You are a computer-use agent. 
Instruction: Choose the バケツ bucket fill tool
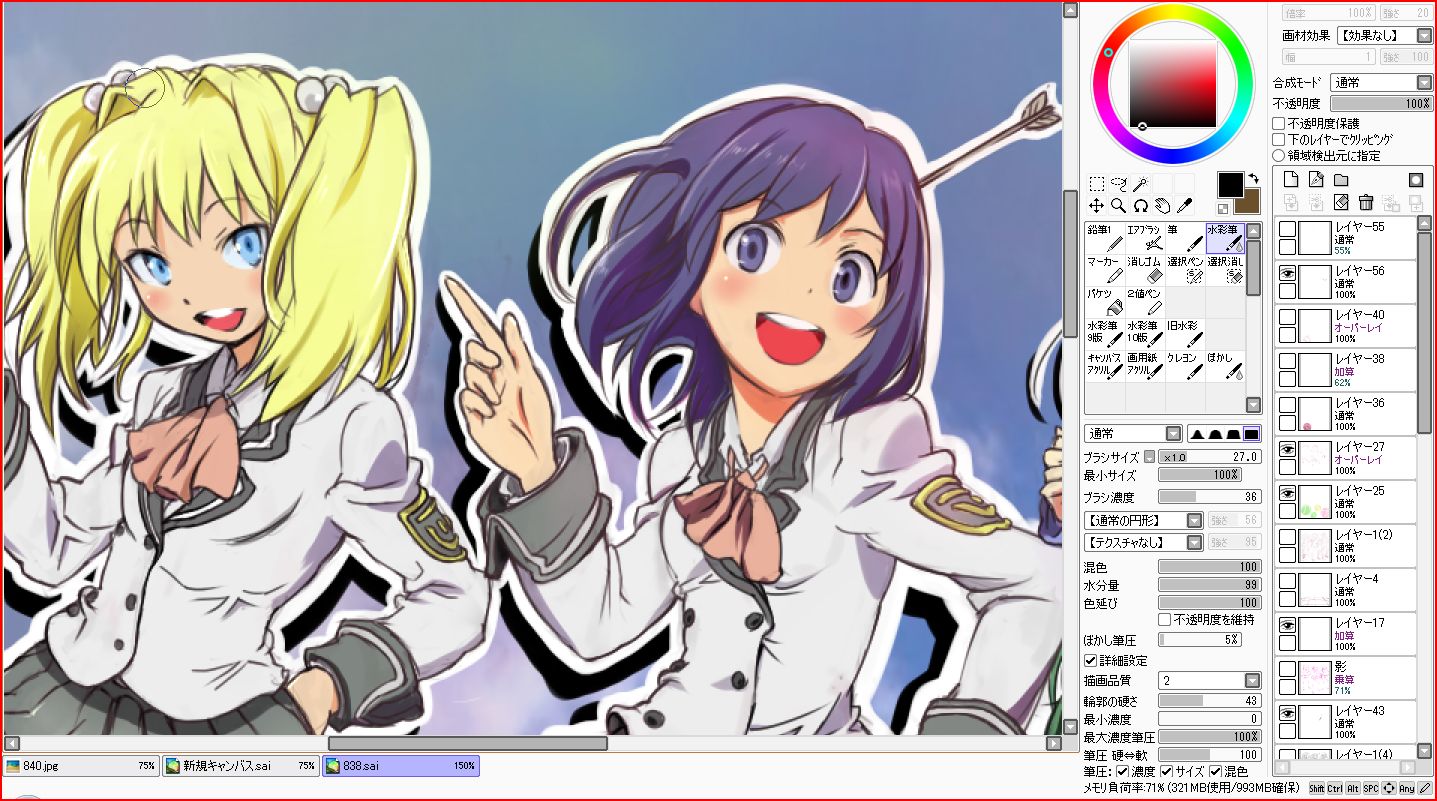click(1105, 302)
